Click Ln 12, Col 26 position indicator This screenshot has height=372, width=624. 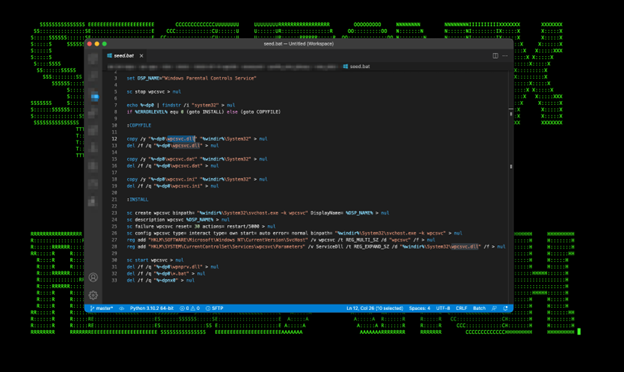[374, 308]
